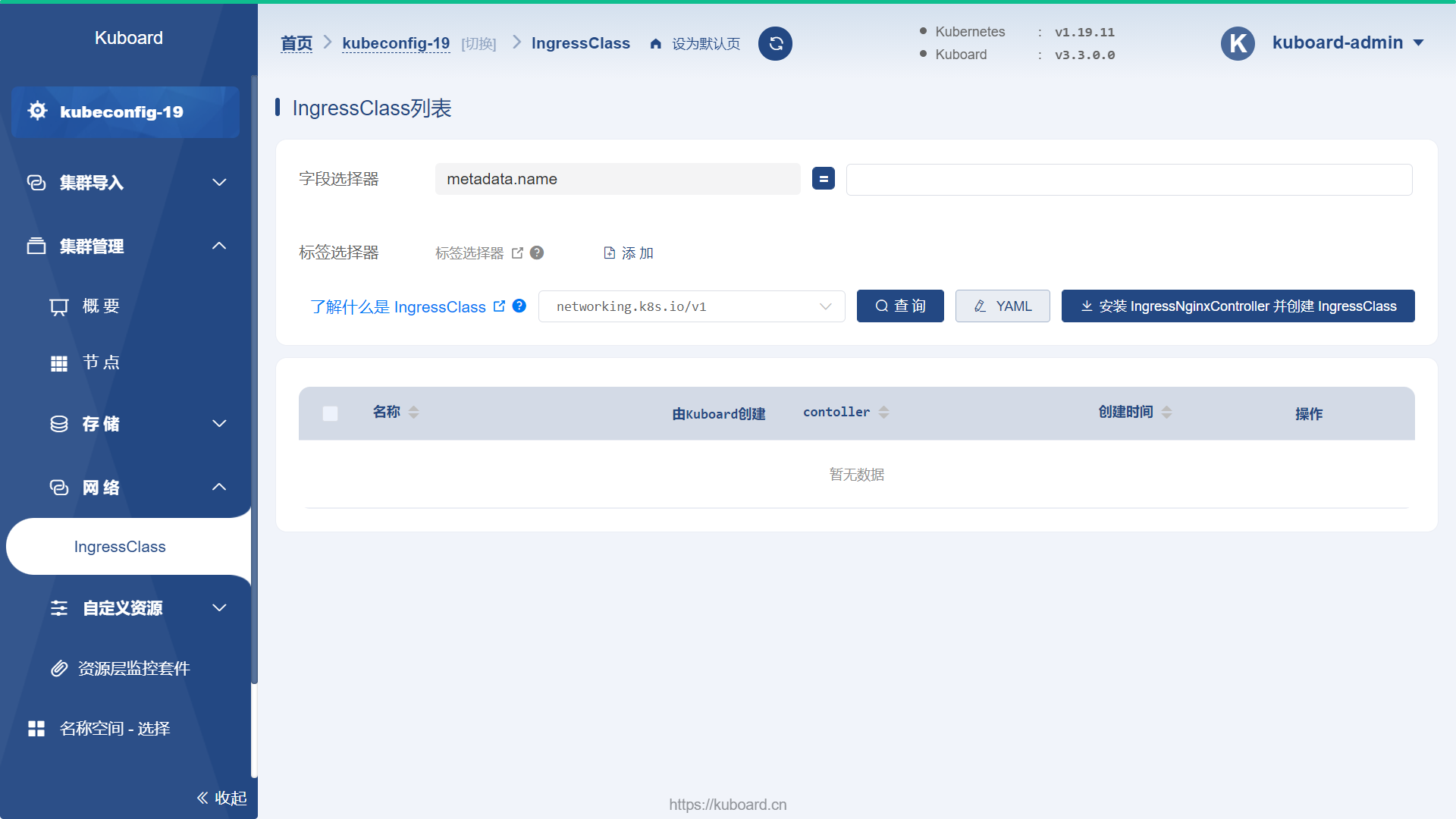1456x819 pixels.
Task: Click the gray help icon by 标签选择器
Action: [537, 253]
